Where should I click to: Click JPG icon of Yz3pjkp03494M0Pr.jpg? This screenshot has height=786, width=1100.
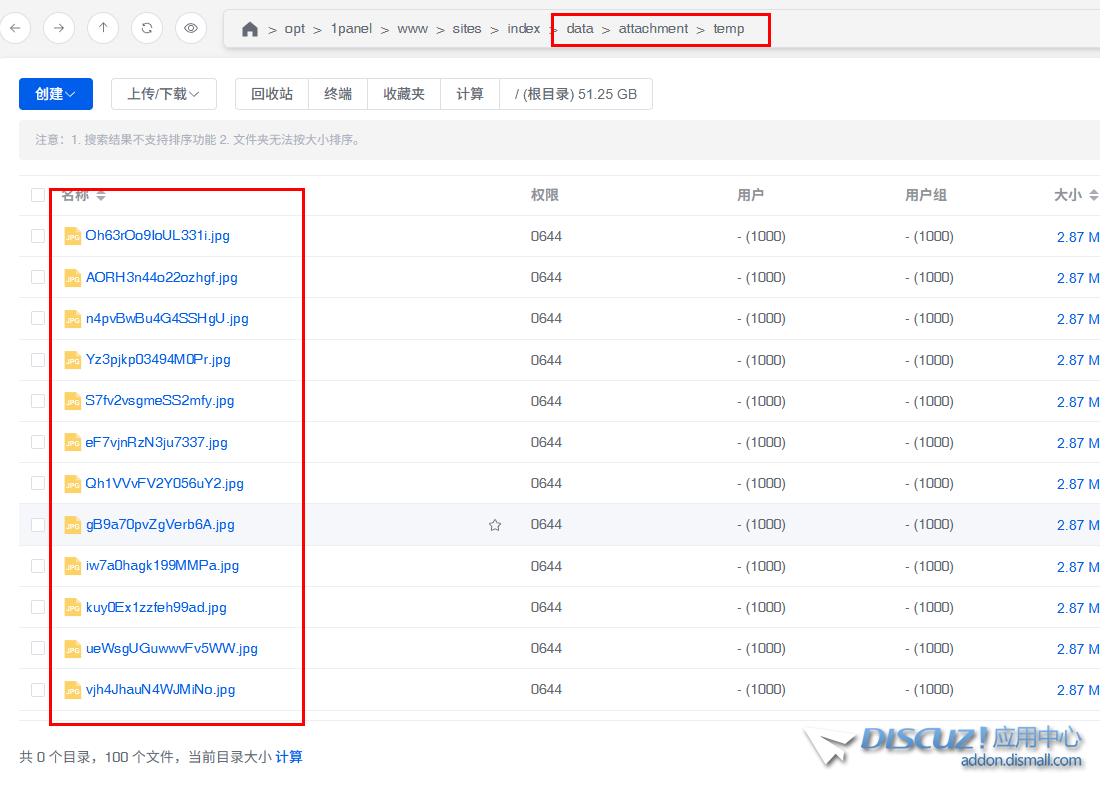coord(73,360)
